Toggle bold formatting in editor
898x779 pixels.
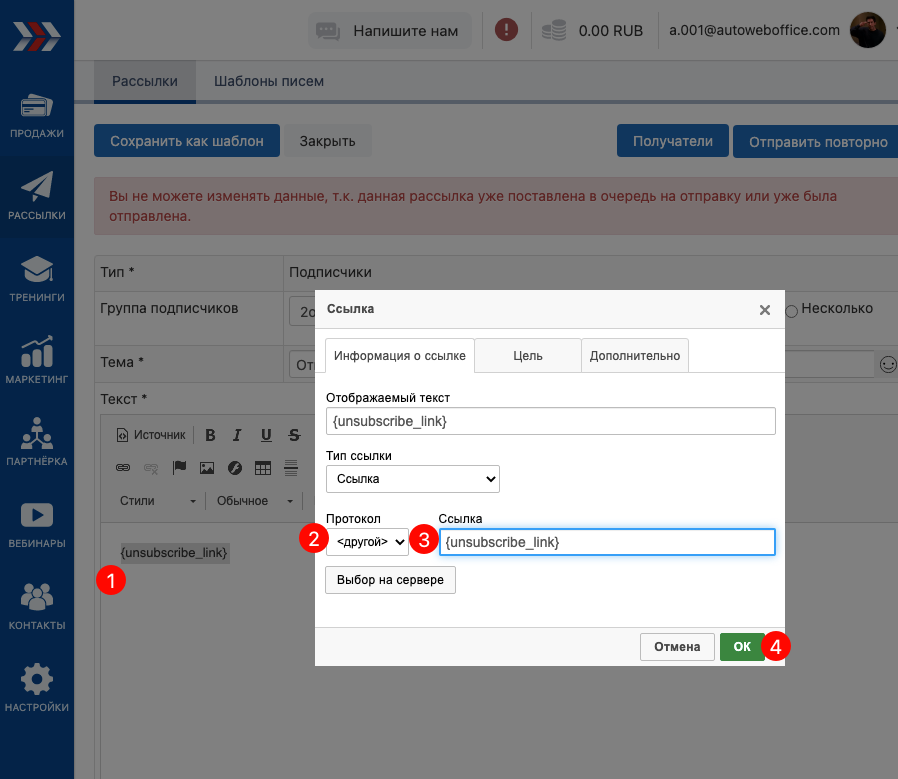(x=210, y=435)
